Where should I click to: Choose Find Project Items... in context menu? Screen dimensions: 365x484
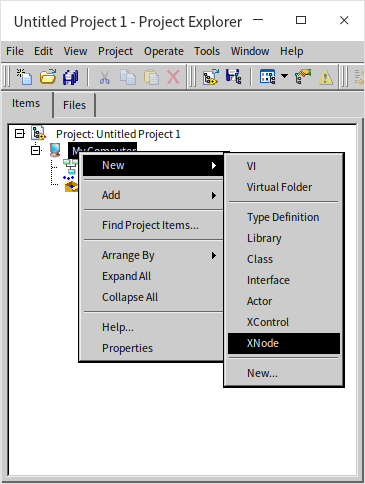153,225
